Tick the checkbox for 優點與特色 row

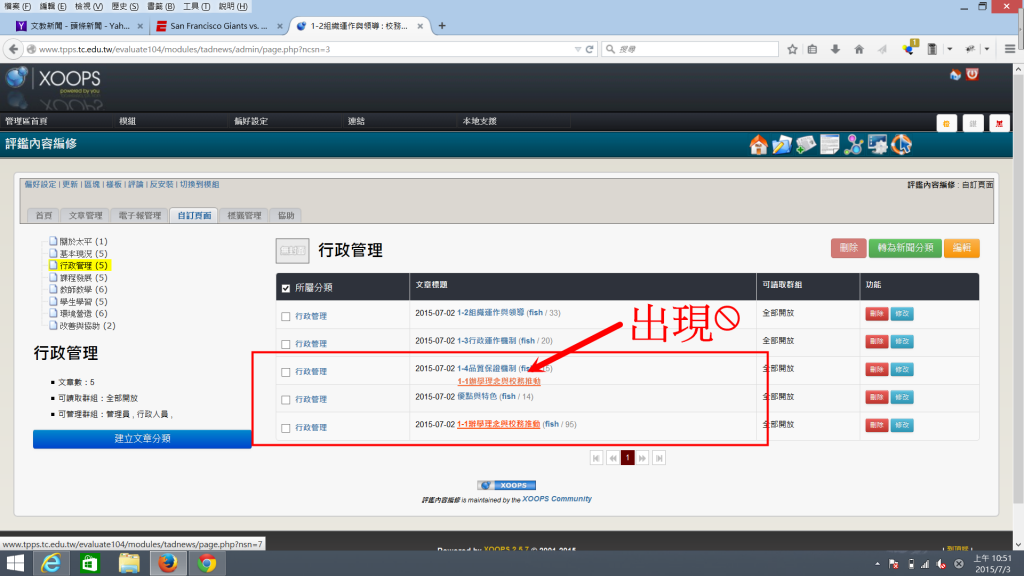pyautogui.click(x=286, y=399)
